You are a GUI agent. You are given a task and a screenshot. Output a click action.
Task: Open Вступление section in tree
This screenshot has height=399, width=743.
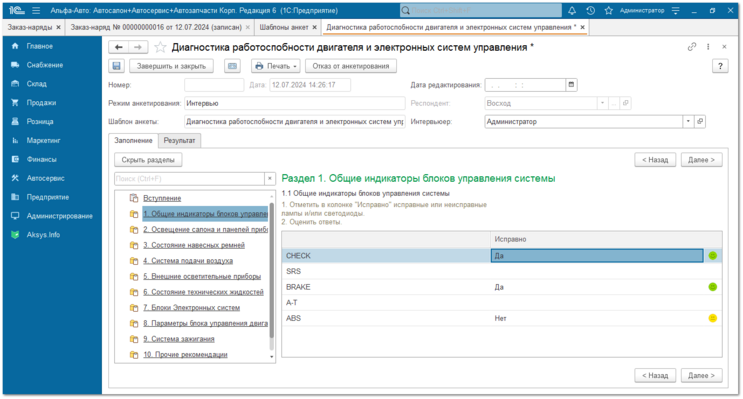pos(162,198)
